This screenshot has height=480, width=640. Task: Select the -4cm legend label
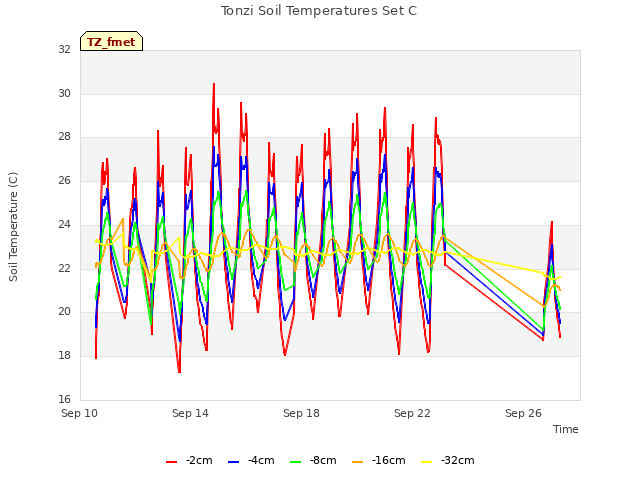261,460
